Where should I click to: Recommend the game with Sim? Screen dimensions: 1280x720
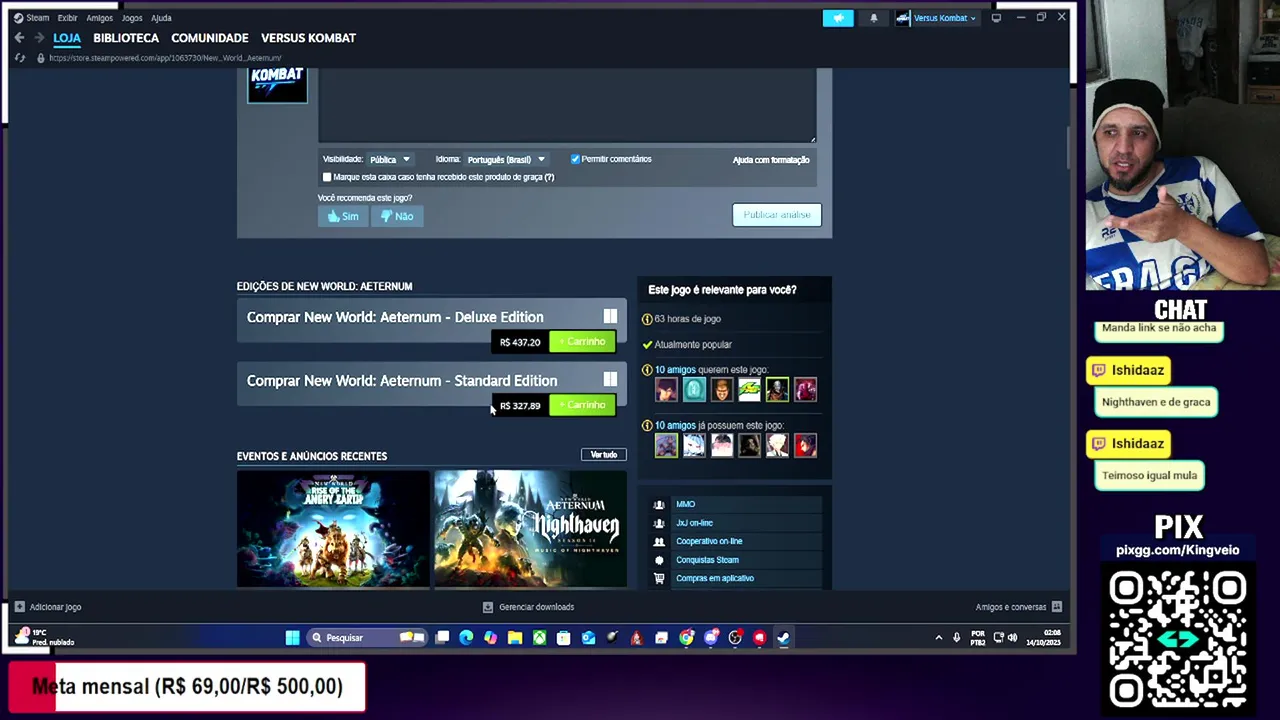tap(343, 216)
